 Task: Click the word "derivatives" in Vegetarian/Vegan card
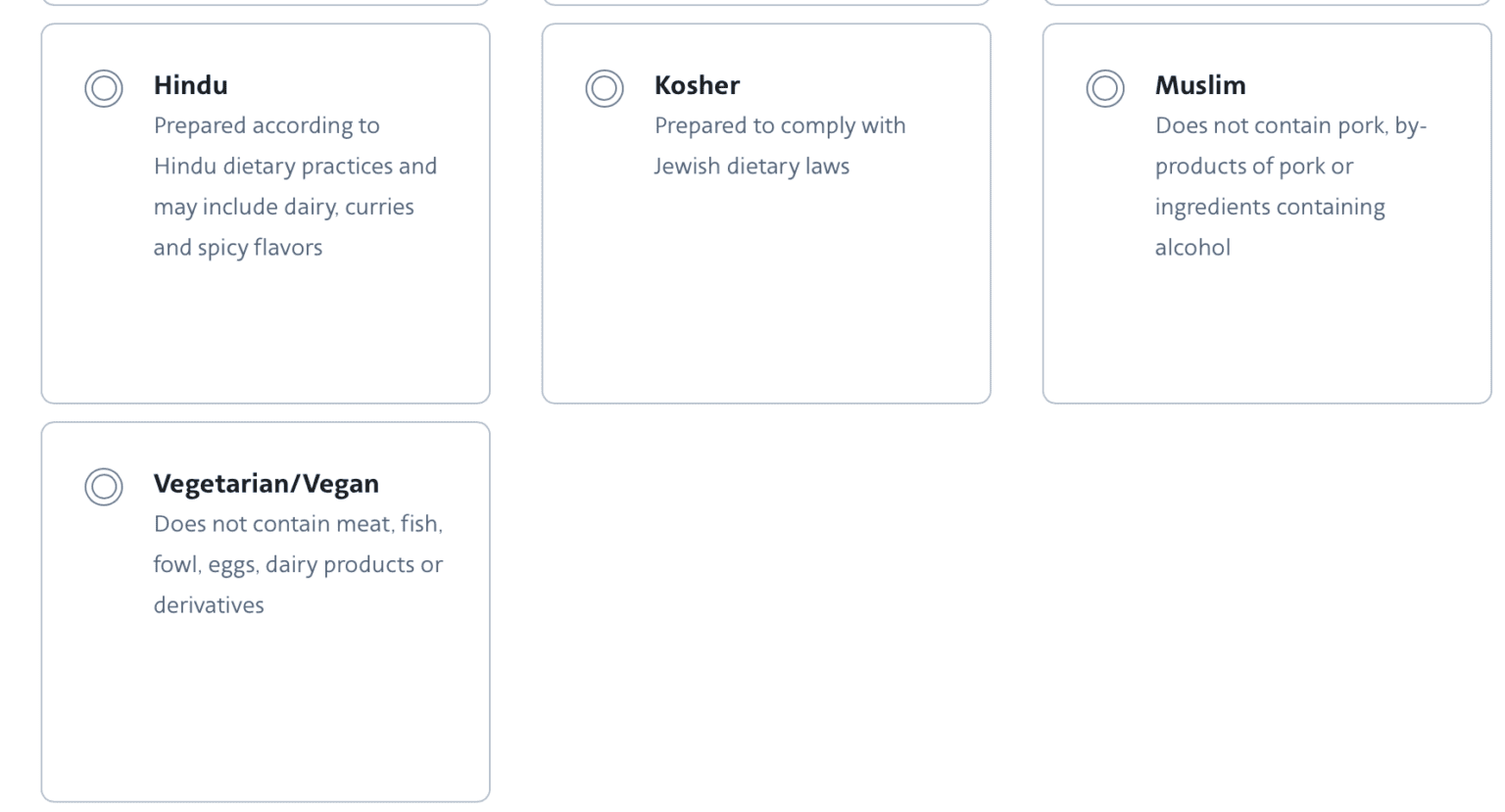(x=209, y=605)
